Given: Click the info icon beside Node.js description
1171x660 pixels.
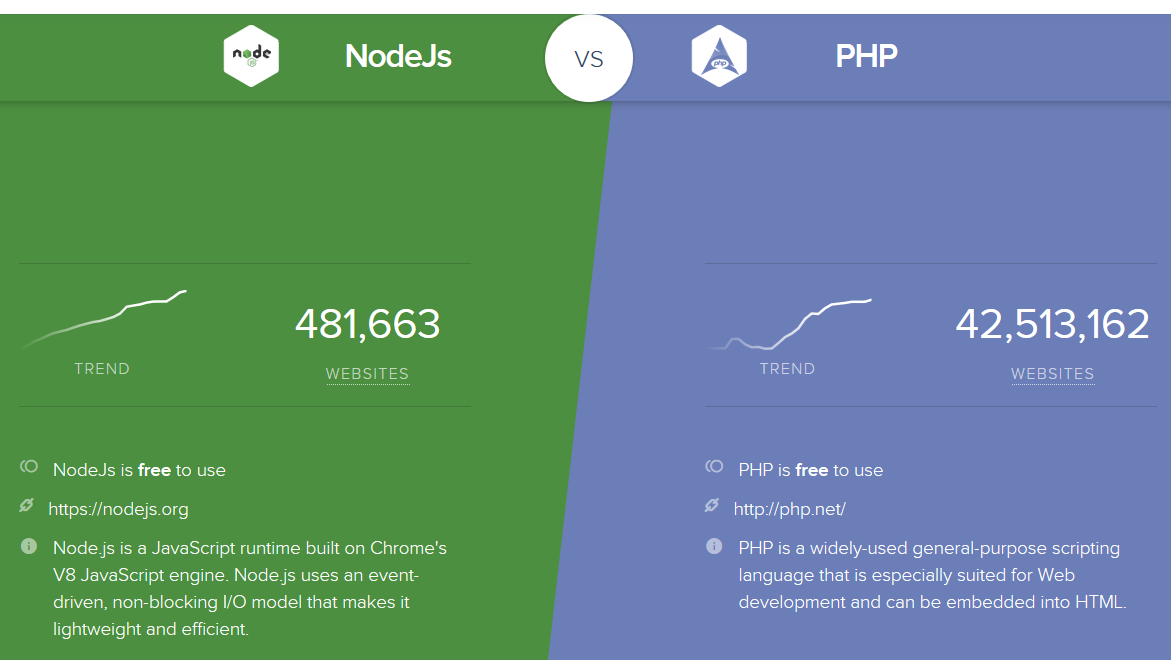Looking at the screenshot, I should pyautogui.click(x=28, y=546).
